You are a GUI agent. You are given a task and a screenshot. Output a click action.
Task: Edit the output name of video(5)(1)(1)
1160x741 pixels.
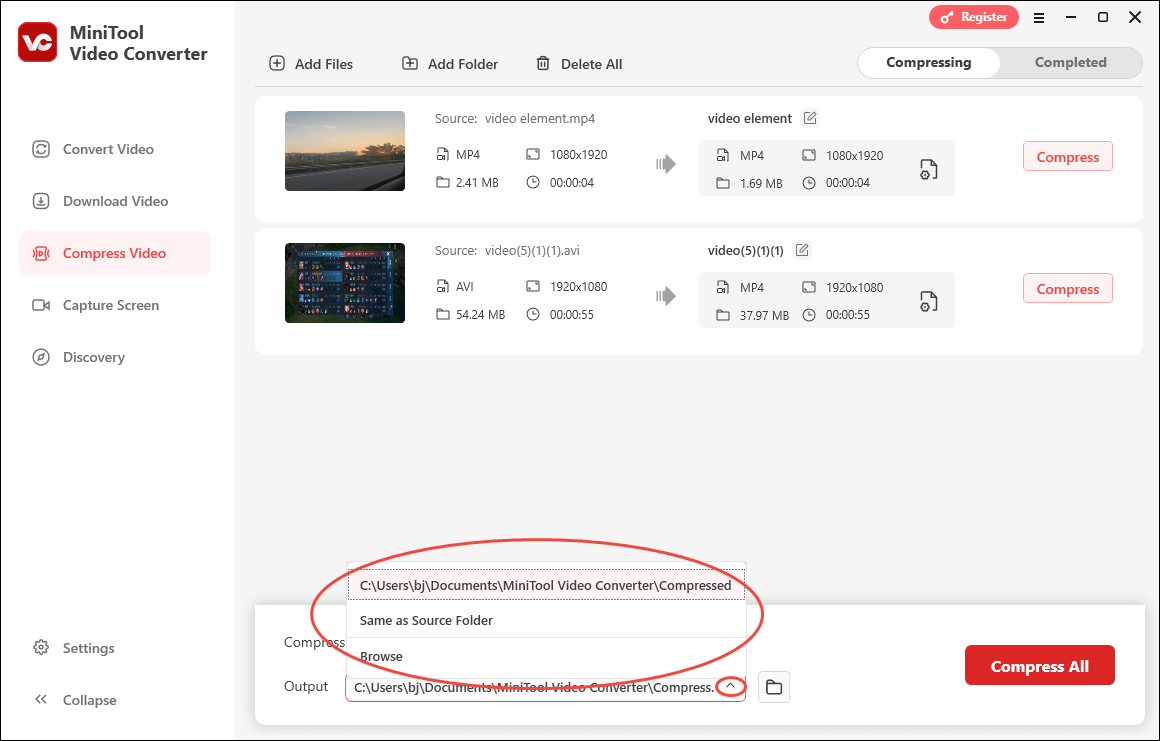point(802,250)
